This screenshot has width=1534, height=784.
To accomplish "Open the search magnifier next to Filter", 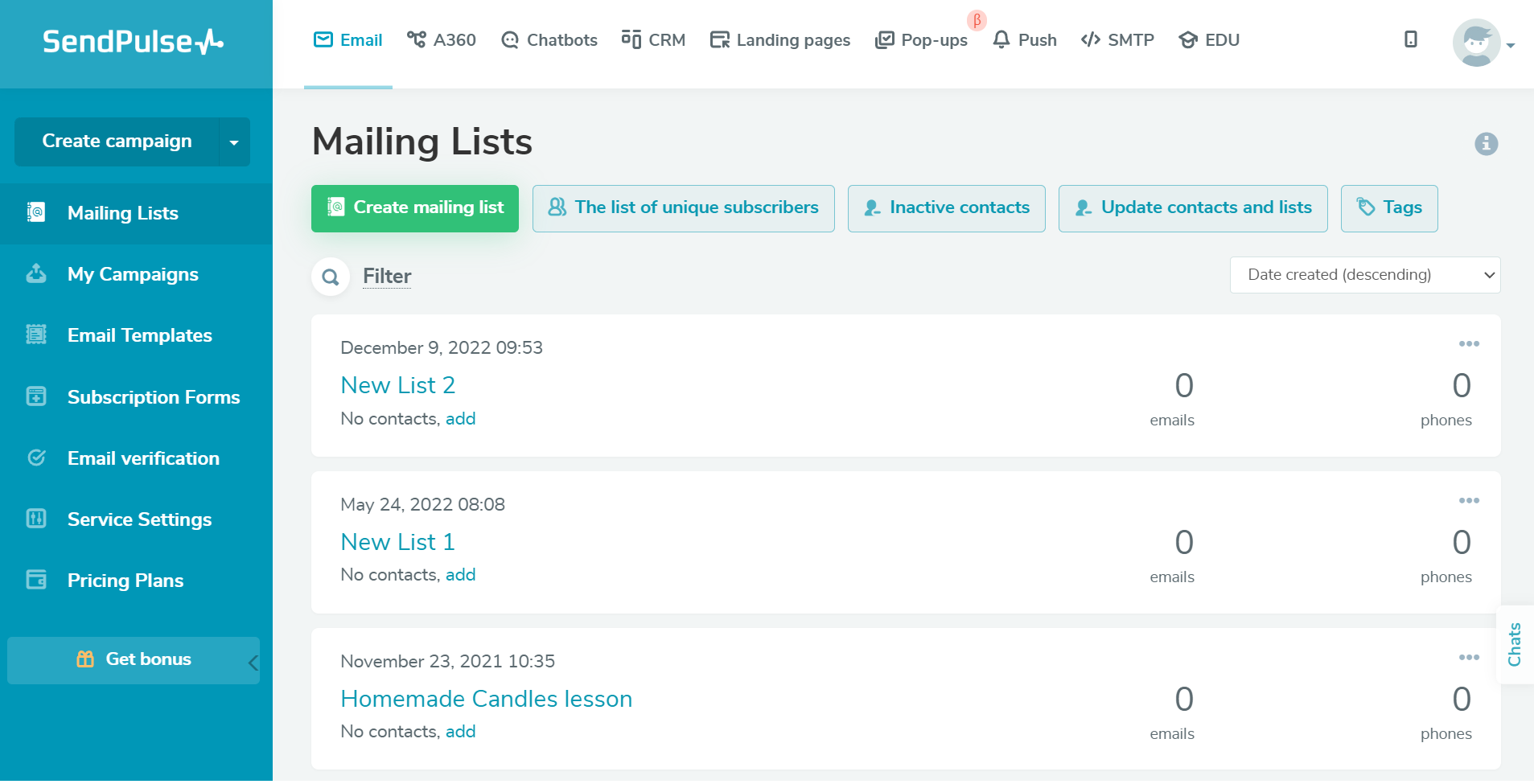I will coord(330,276).
